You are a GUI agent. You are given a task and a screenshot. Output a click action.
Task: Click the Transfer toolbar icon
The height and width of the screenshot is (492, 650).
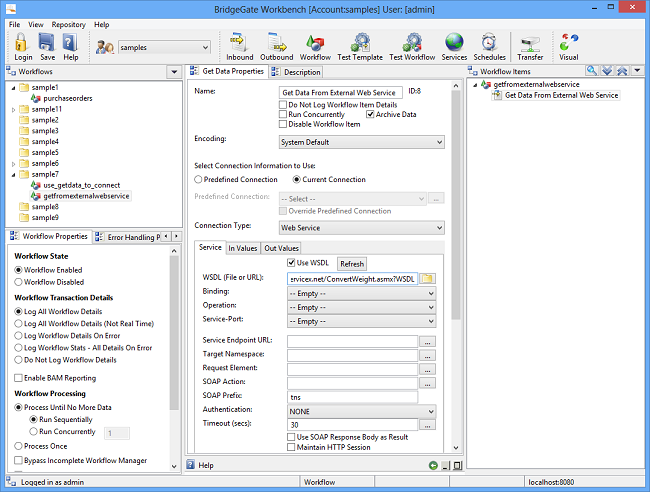tap(530, 46)
